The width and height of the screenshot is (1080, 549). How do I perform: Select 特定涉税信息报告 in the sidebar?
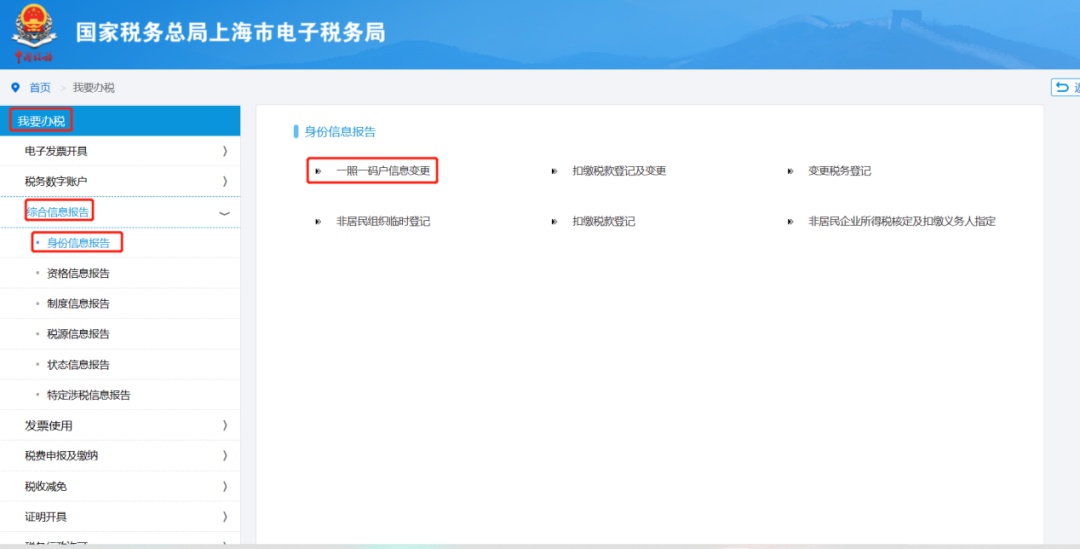click(x=88, y=395)
